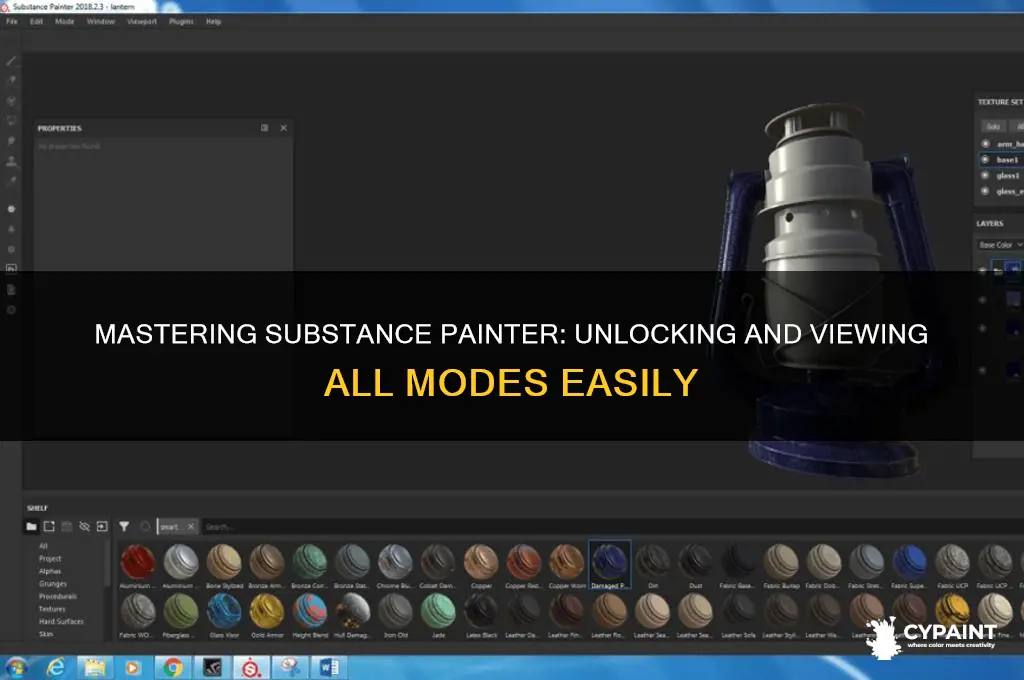The width and height of the screenshot is (1024, 680).
Task: Open the Help menu
Action: tap(214, 22)
